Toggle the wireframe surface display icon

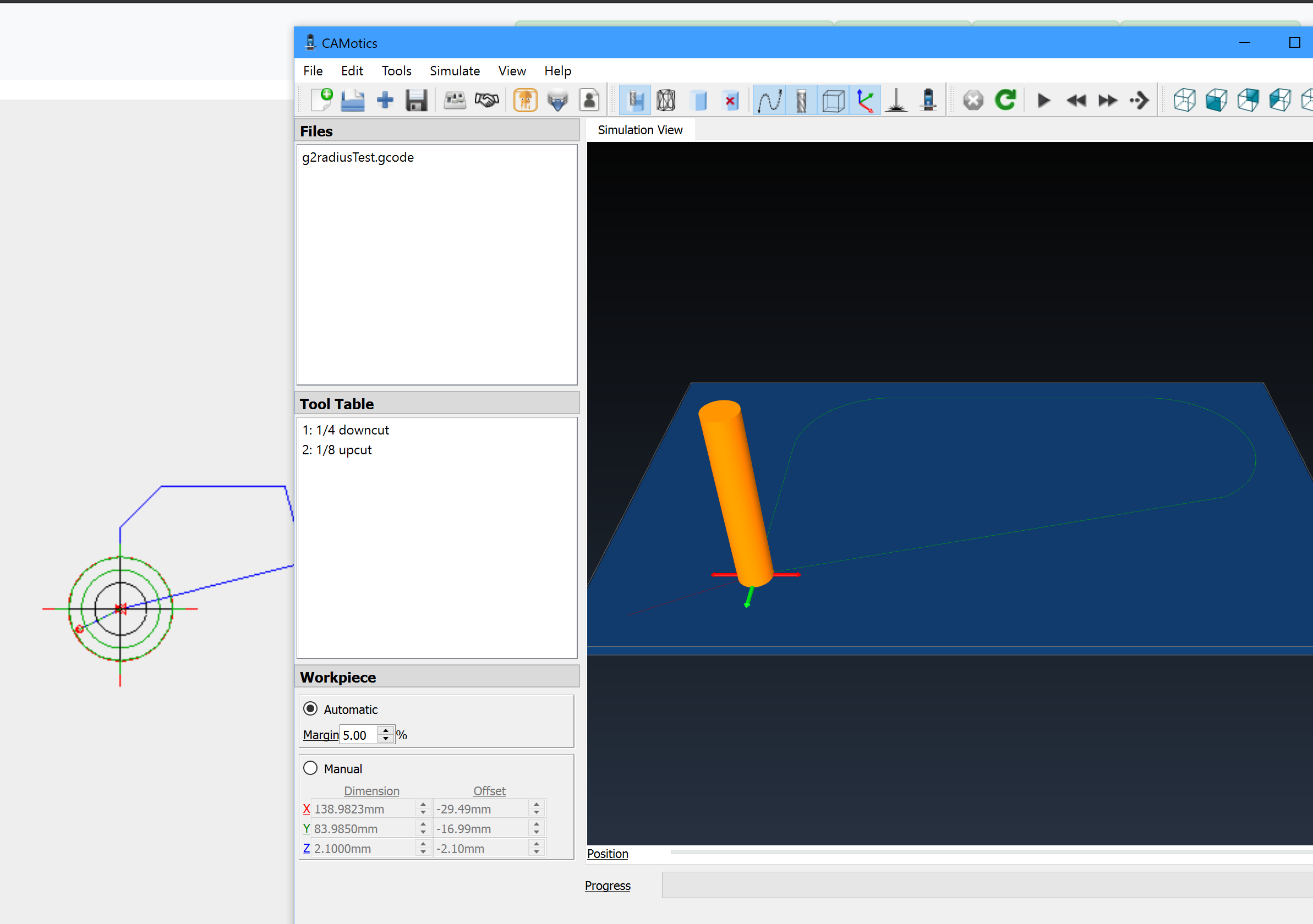point(666,101)
